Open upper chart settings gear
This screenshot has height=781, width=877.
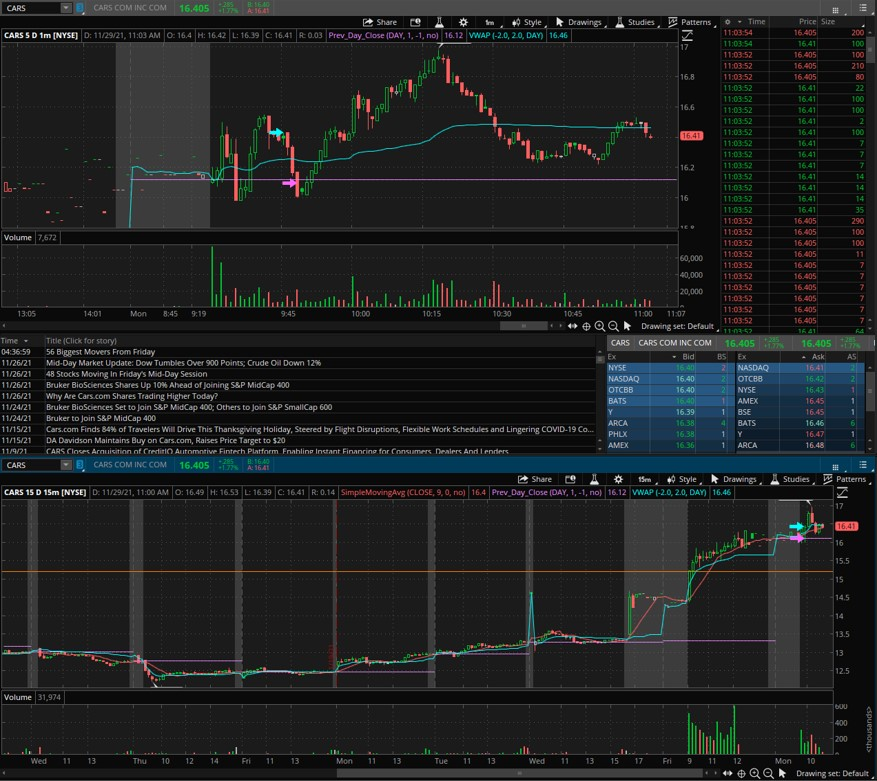coord(463,22)
